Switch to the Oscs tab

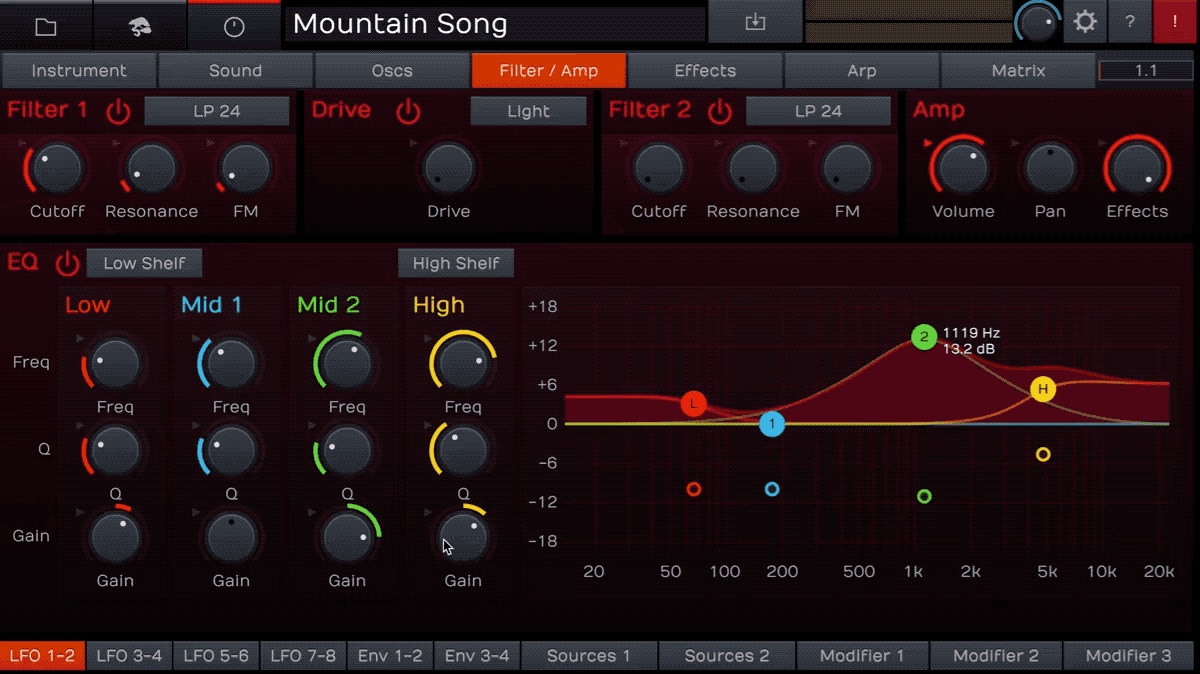(392, 71)
